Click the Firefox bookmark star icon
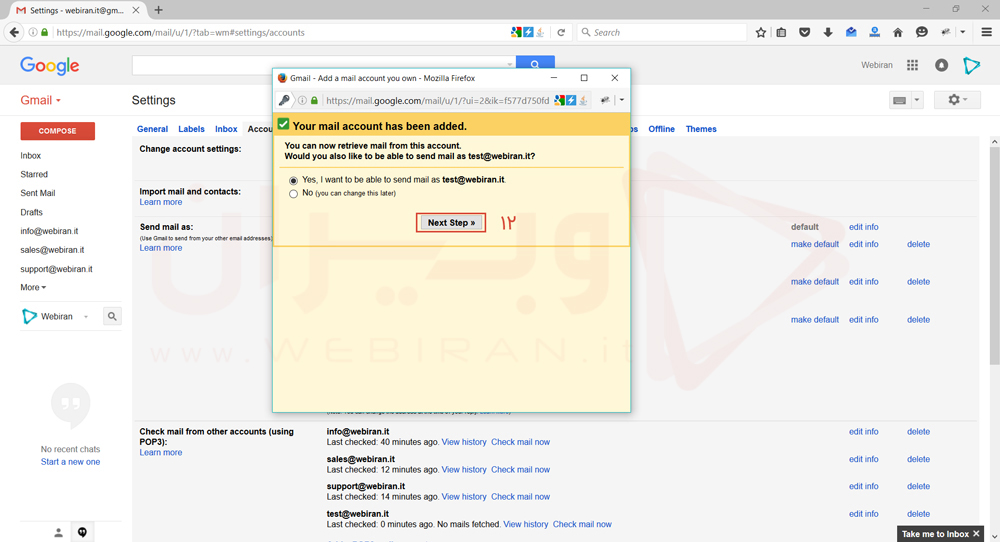1000x542 pixels. (761, 32)
